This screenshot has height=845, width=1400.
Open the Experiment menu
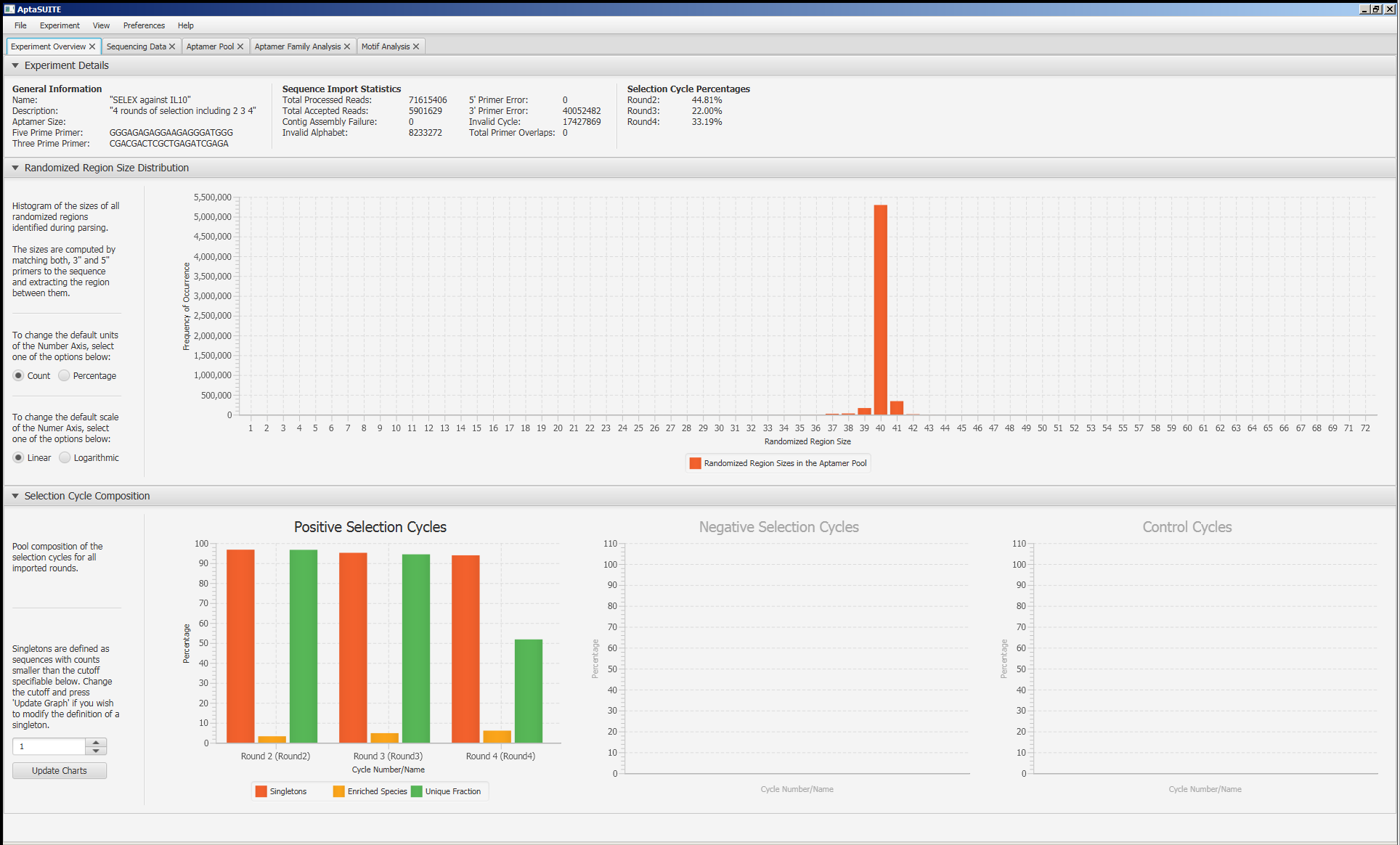60,25
